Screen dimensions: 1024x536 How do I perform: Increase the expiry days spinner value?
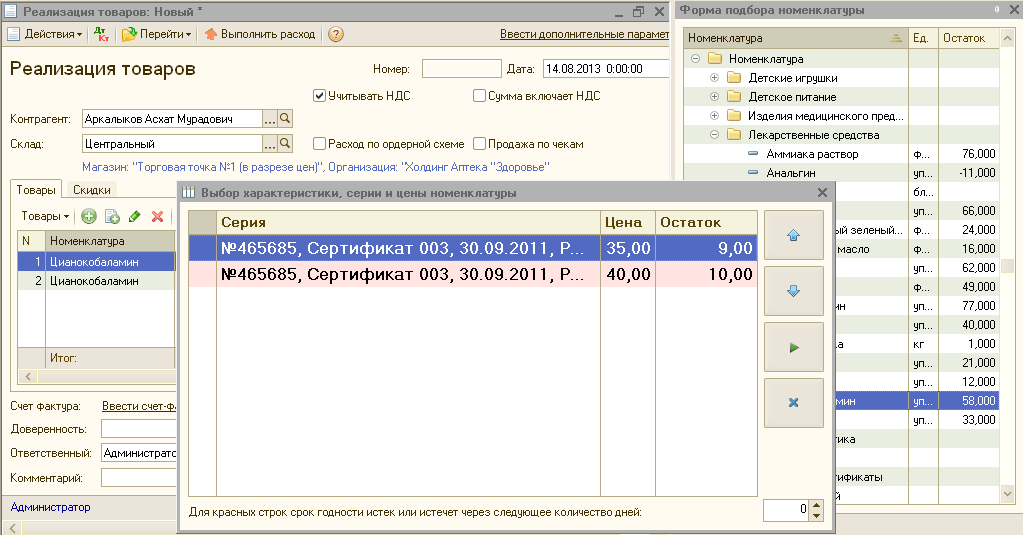(x=817, y=505)
